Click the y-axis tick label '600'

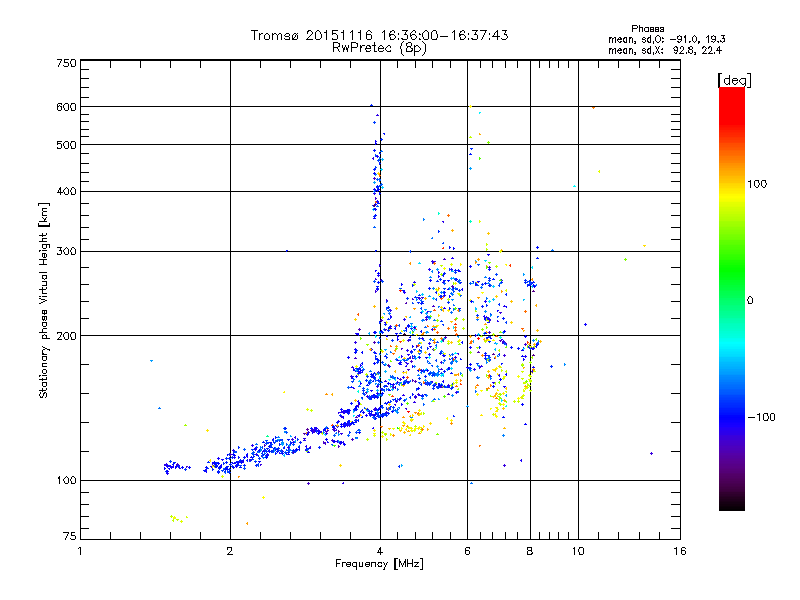coord(66,107)
